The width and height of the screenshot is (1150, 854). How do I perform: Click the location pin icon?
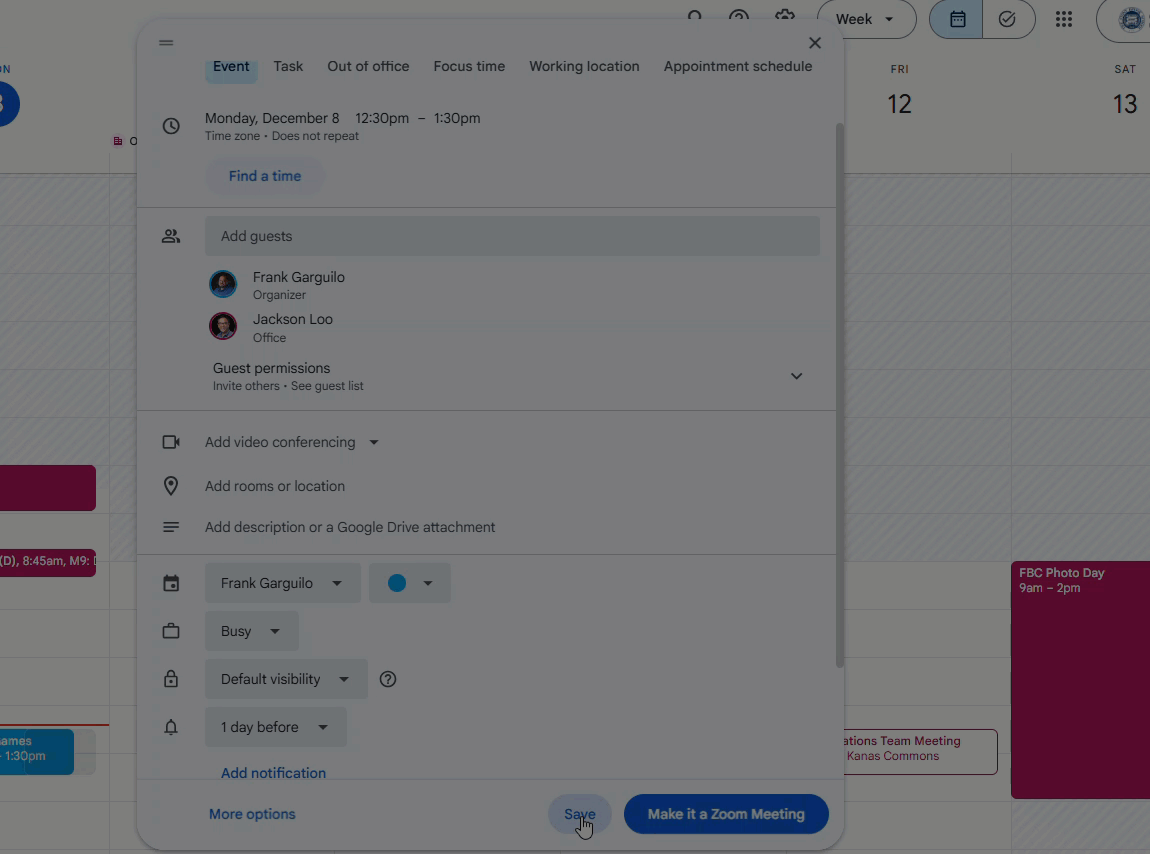point(171,486)
